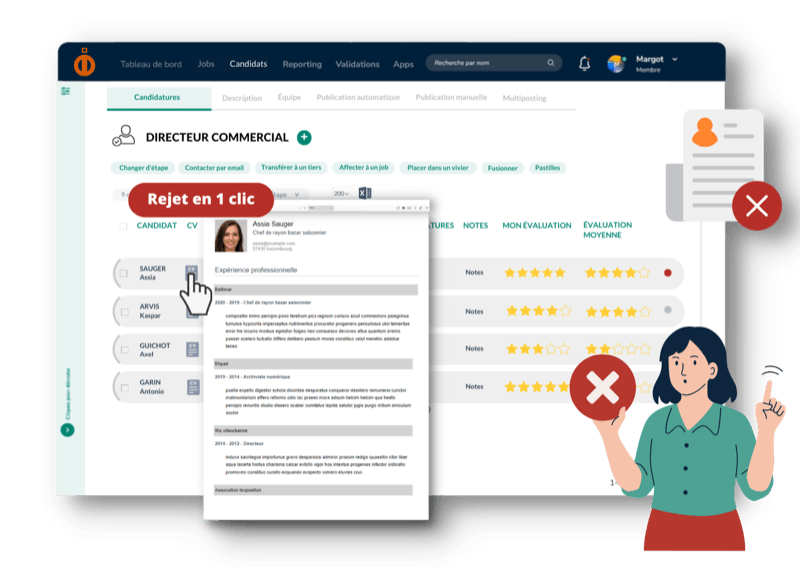Set my evaluation stars for Sauger
Viewport: 800px width, 567px height.
[535, 273]
